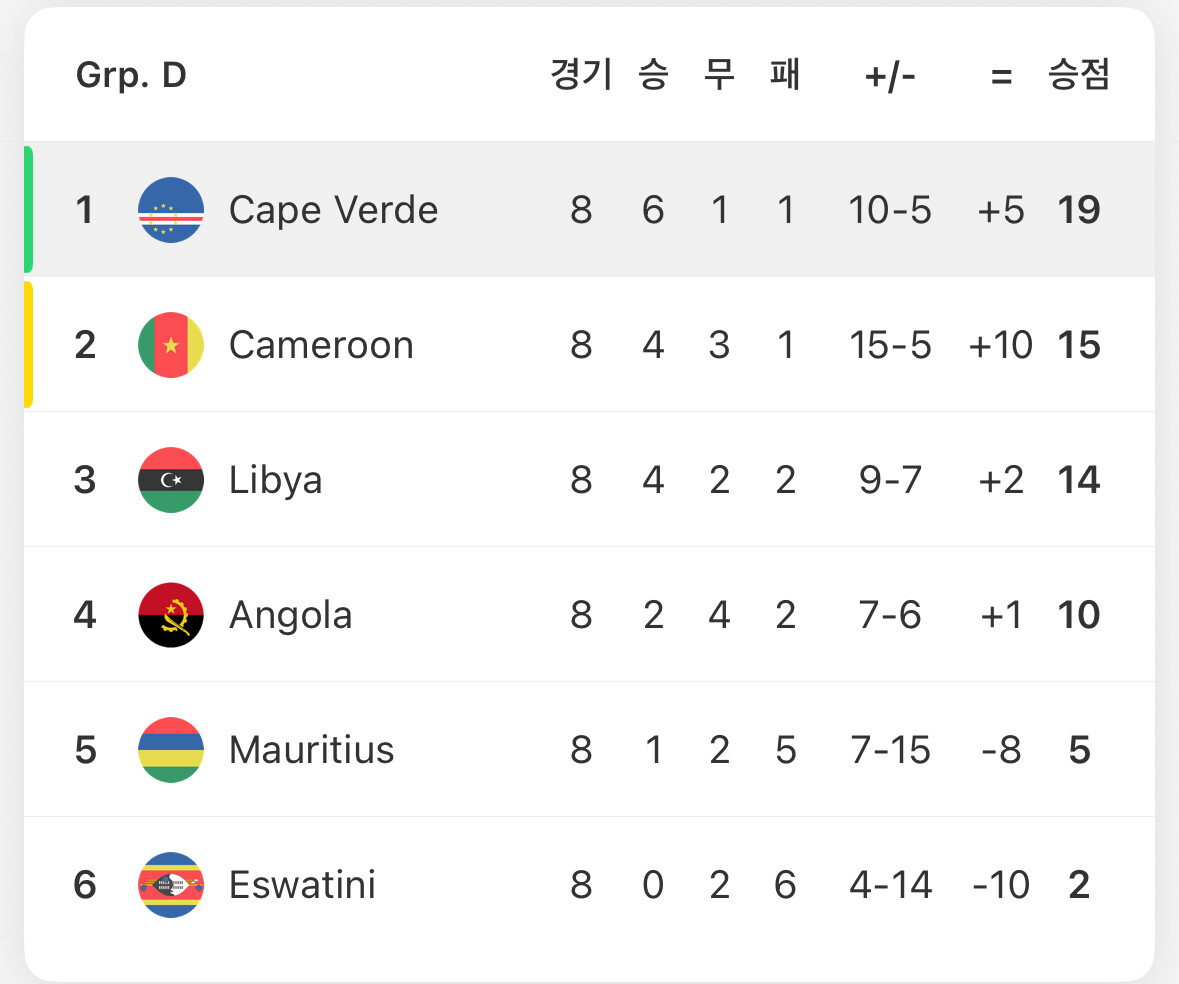Click the Grp. D table heading

click(x=131, y=76)
